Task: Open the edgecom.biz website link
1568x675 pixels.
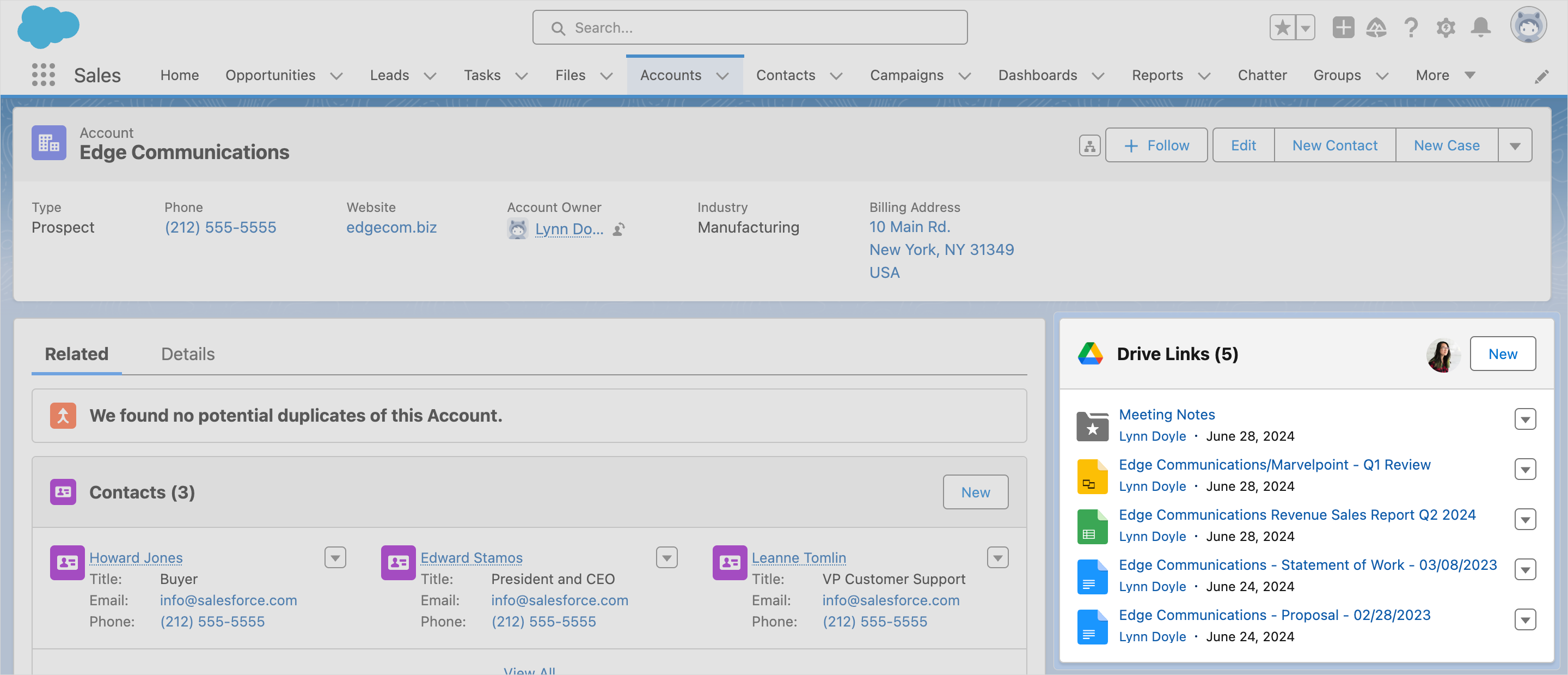Action: coord(391,227)
